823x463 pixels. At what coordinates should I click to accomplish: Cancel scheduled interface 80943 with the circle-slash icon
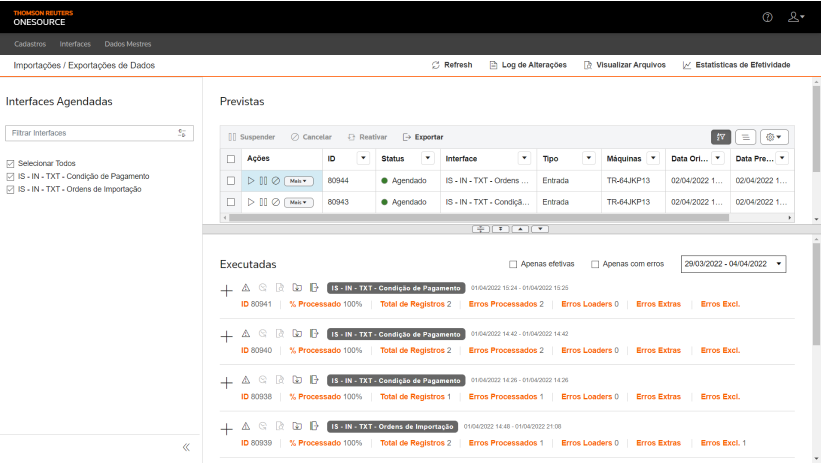pos(276,202)
